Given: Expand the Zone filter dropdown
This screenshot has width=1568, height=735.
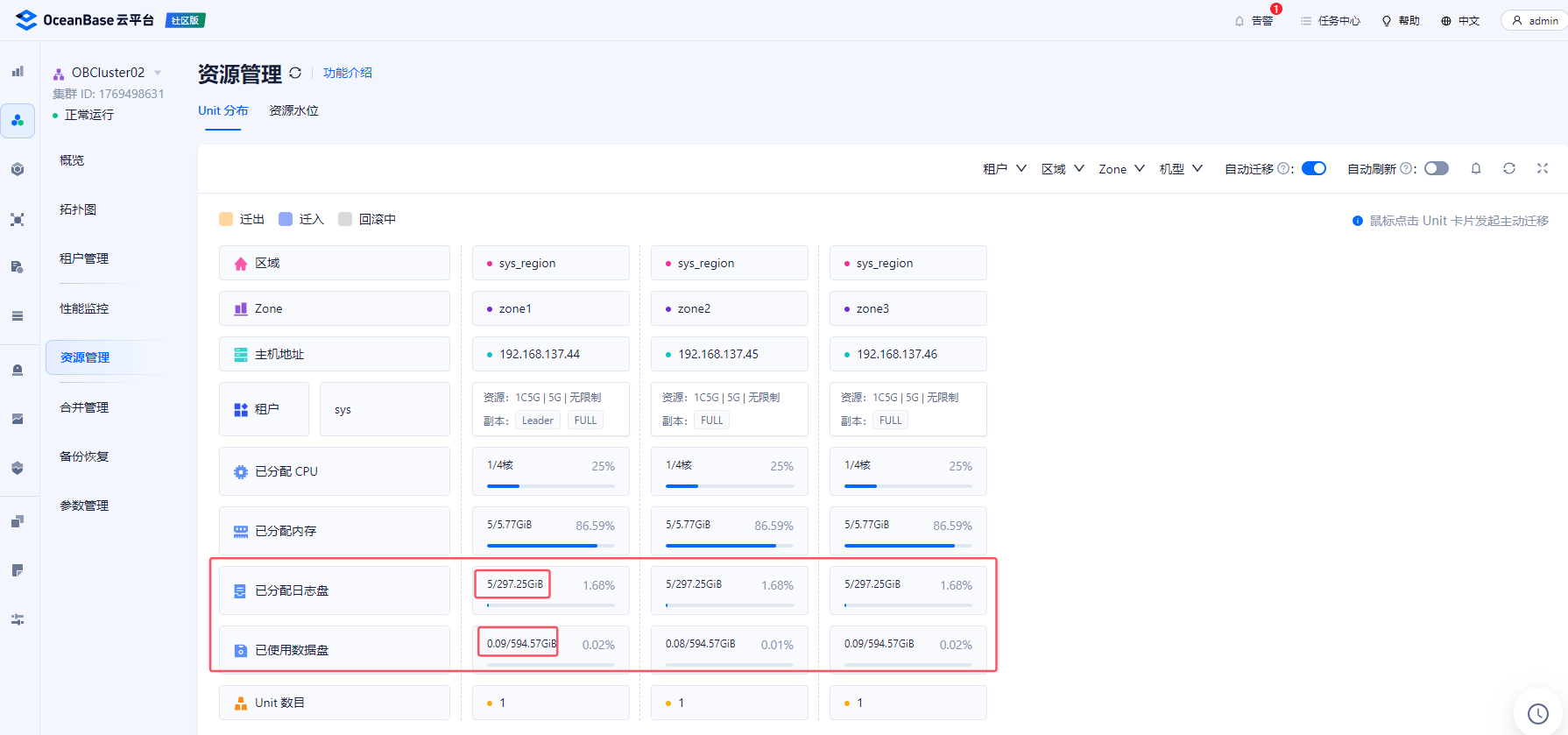Looking at the screenshot, I should (x=1121, y=169).
